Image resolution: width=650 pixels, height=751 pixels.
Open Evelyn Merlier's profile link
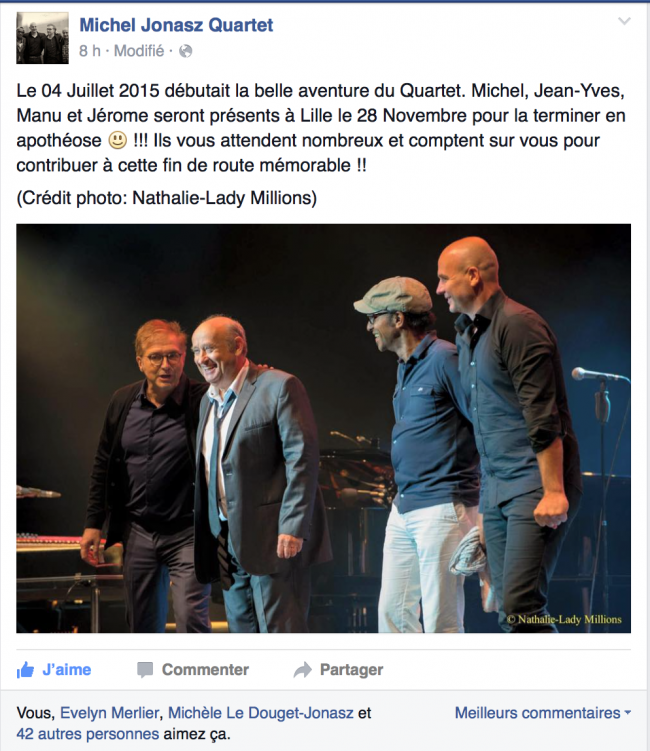(x=109, y=713)
